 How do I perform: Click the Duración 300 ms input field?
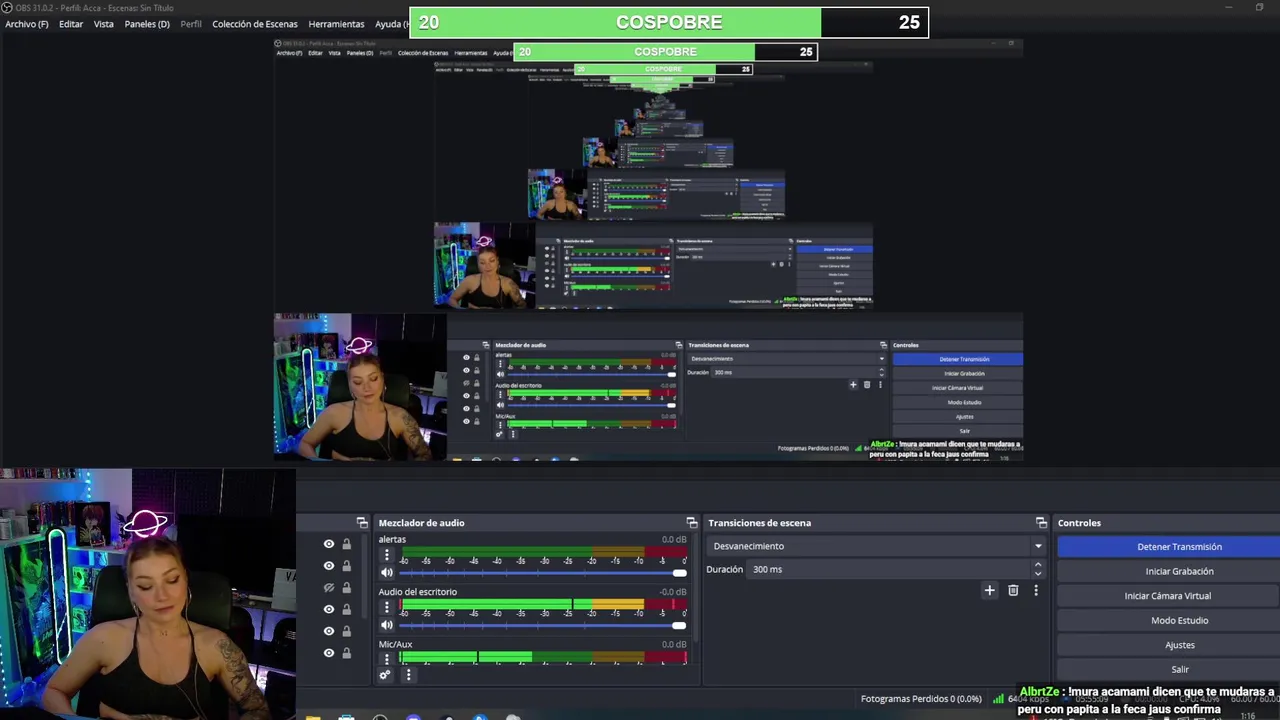[889, 569]
